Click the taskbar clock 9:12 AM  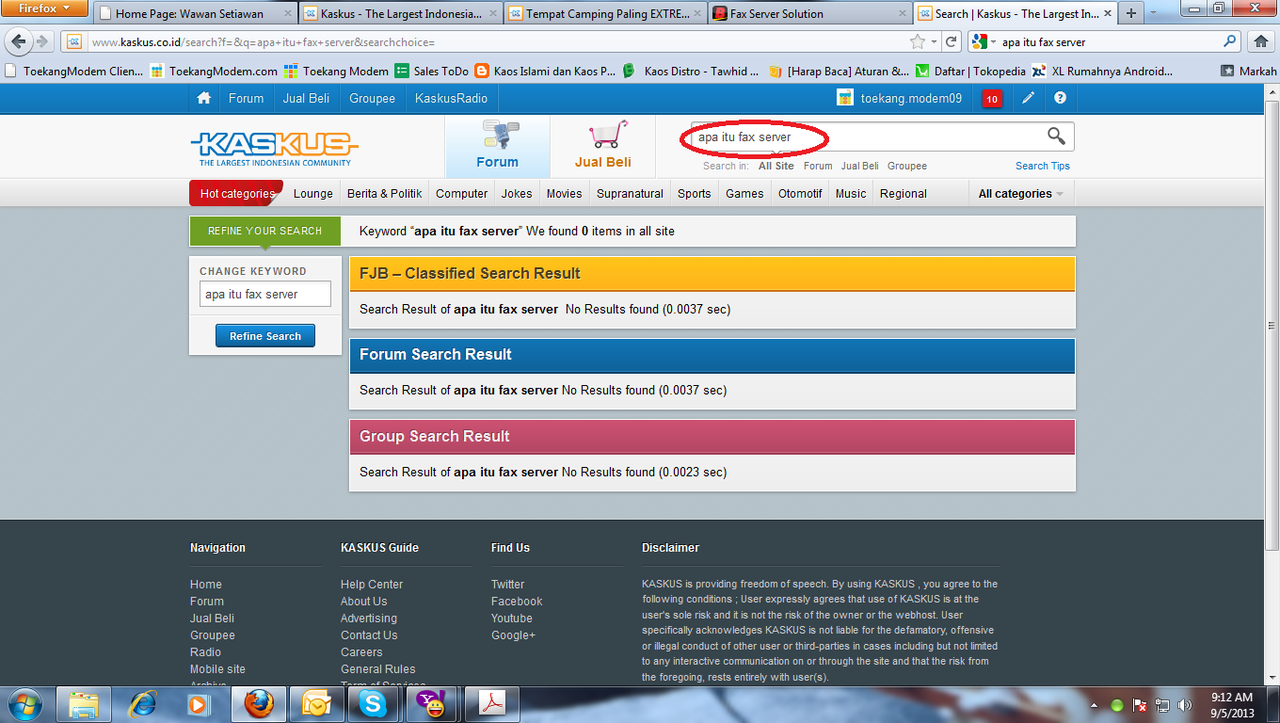point(1231,705)
